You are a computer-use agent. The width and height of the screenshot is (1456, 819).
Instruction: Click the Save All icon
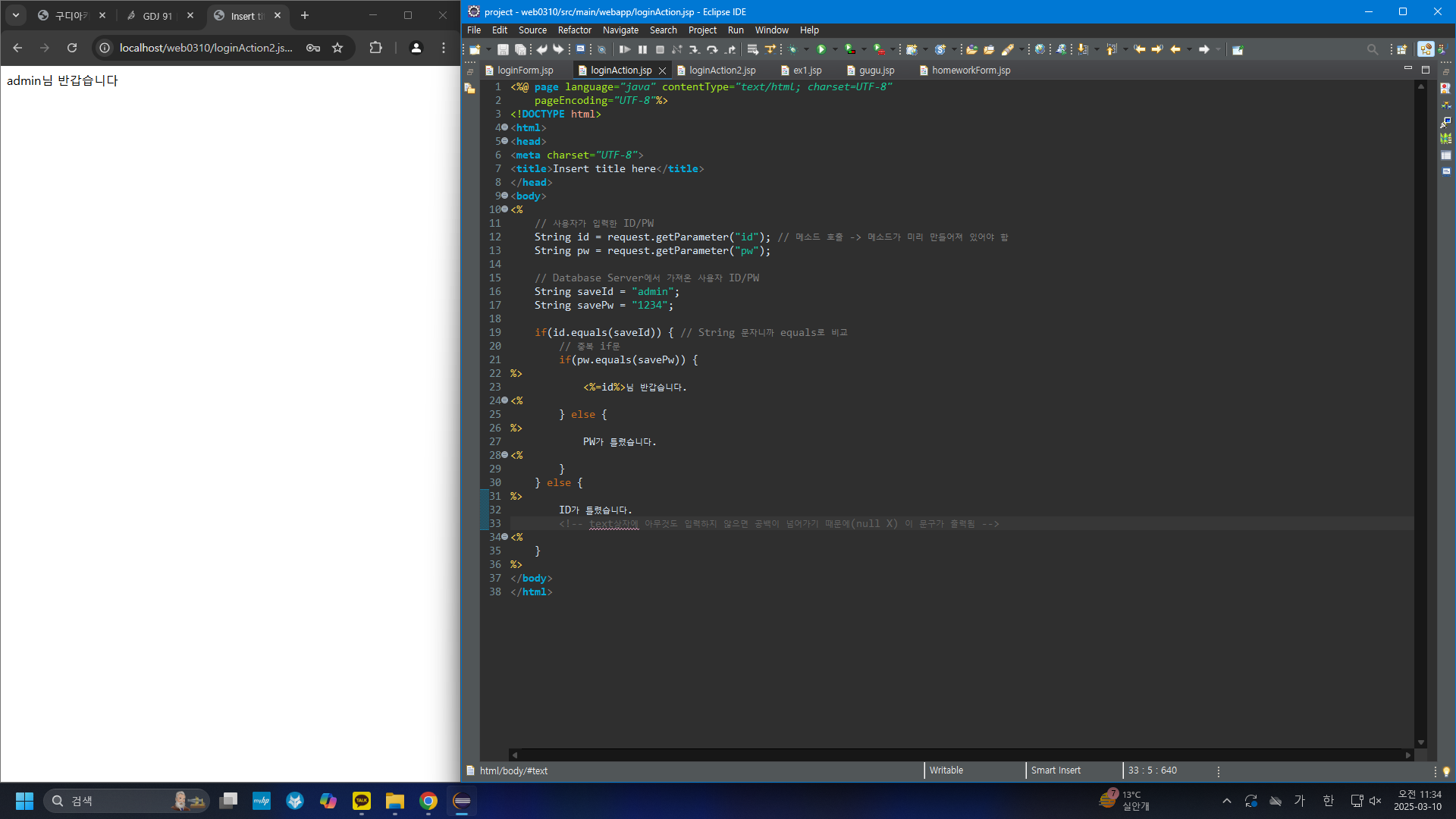pos(520,49)
